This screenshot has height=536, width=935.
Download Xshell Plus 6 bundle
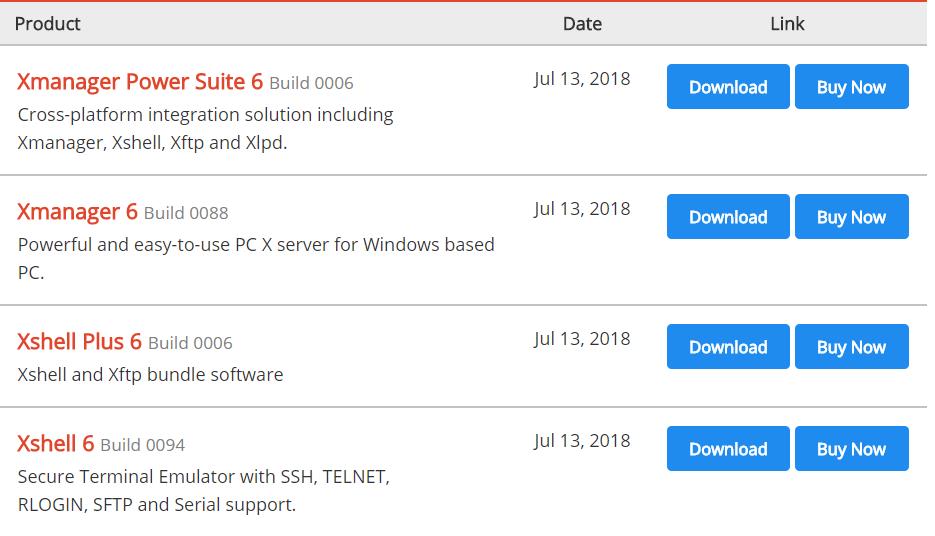(x=727, y=347)
